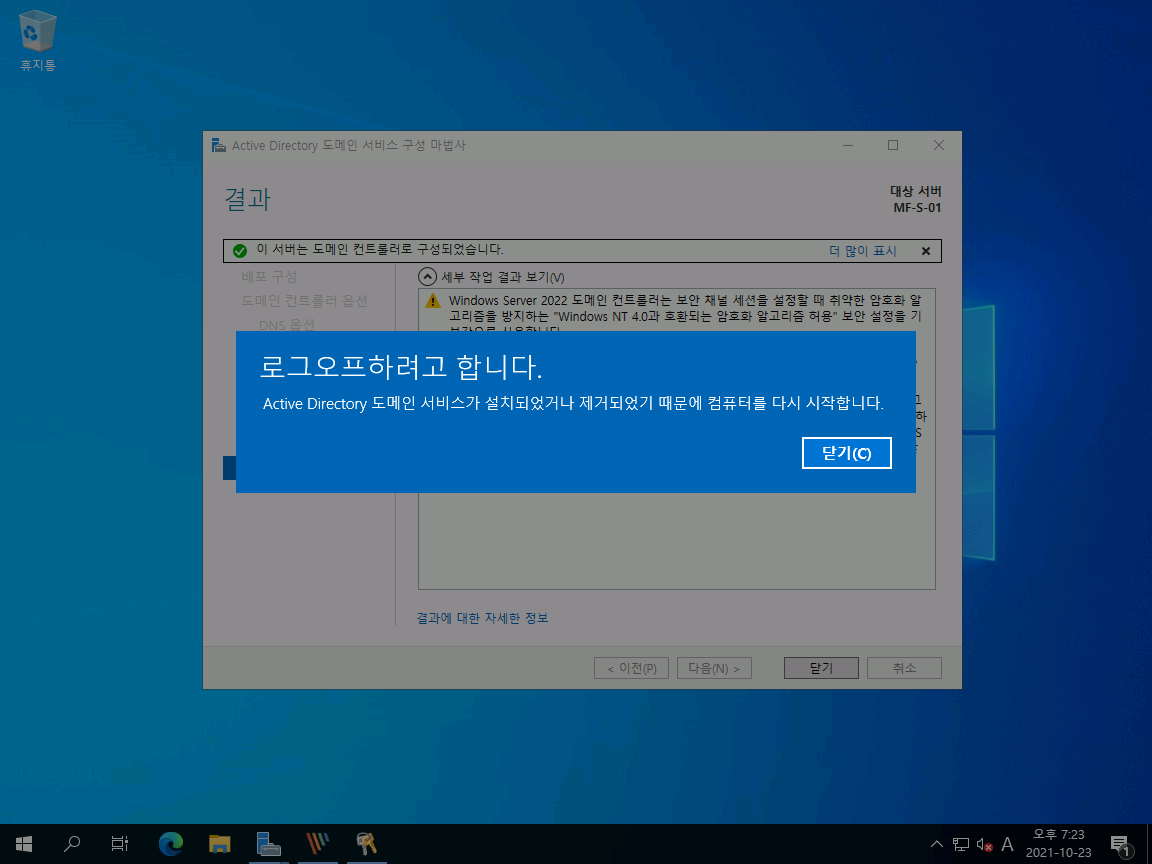1152x864 pixels.
Task: Maximize the AD DS configuration wizard
Action: 893,145
